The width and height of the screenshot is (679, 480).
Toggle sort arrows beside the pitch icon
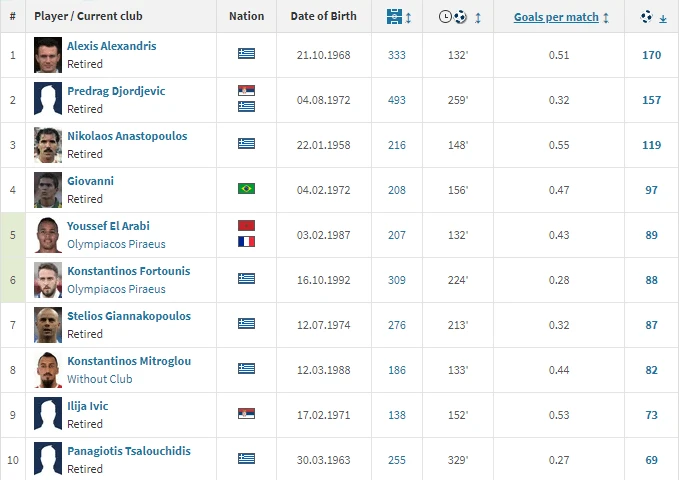(x=407, y=18)
